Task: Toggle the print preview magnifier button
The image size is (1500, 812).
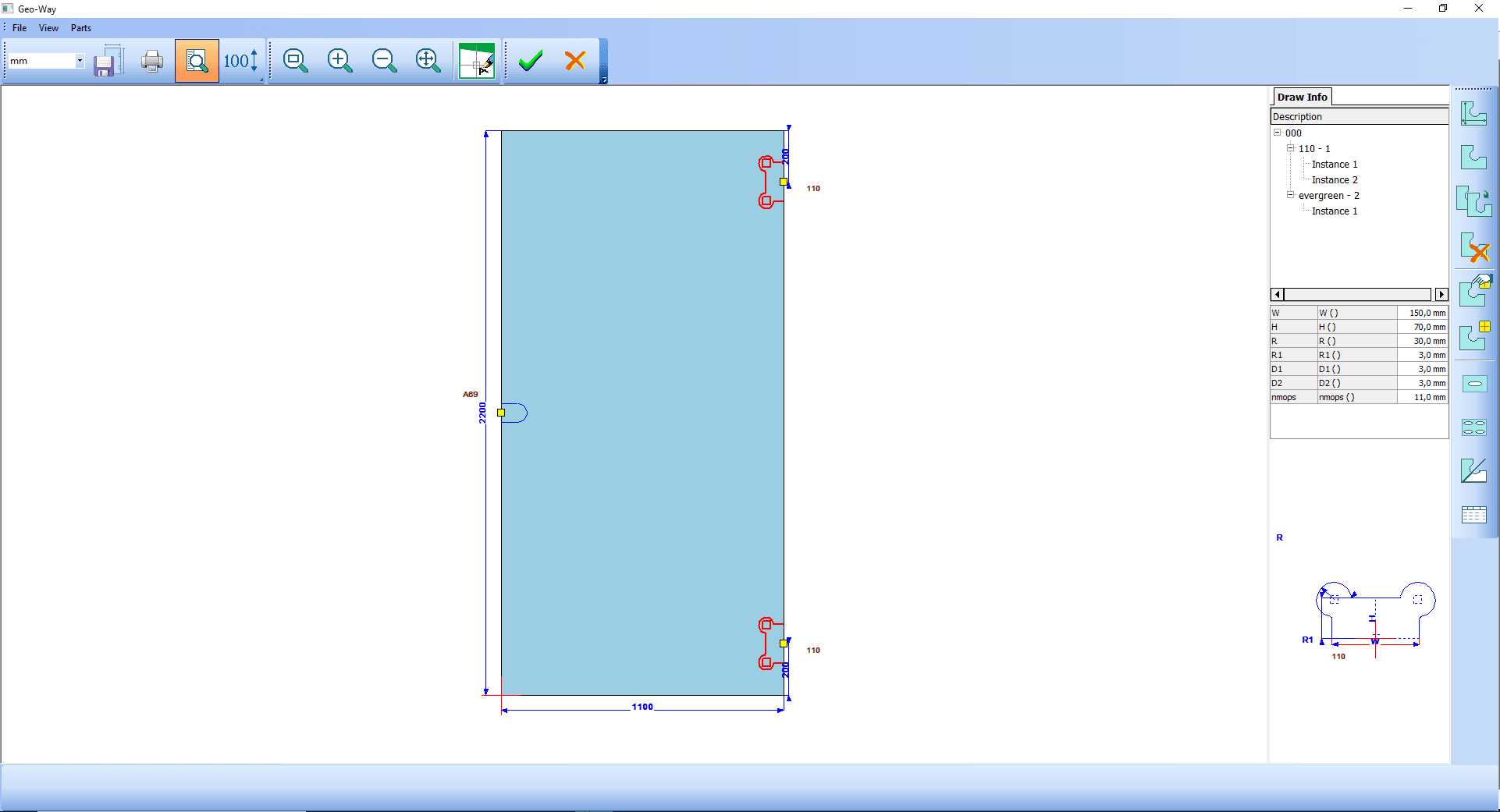Action: coord(197,61)
